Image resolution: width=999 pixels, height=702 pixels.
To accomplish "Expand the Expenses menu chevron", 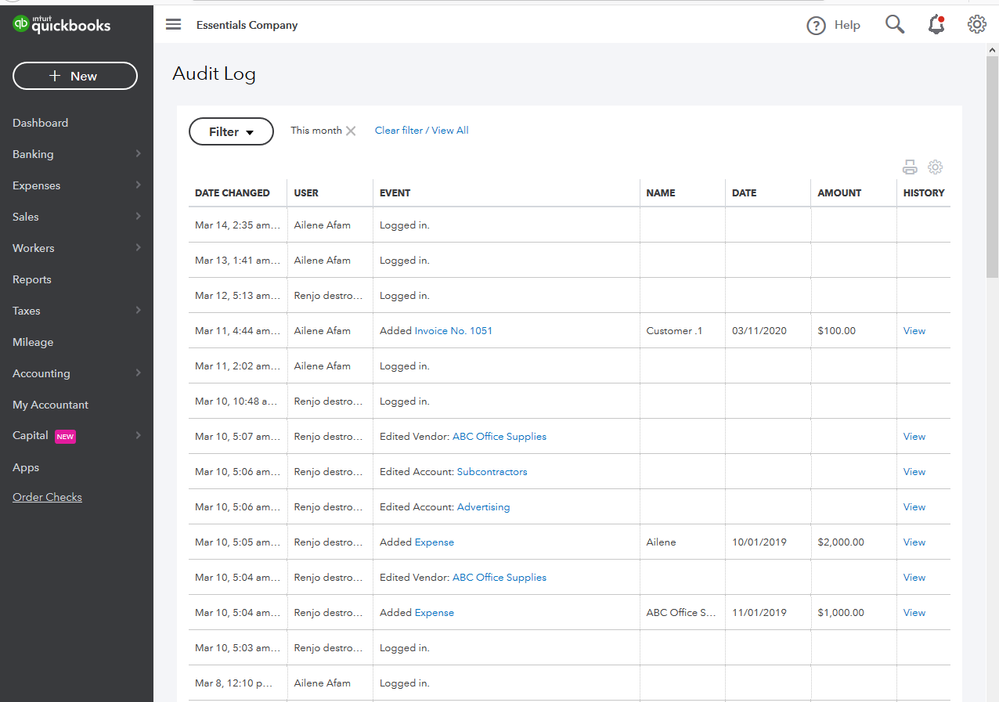I will tap(138, 185).
